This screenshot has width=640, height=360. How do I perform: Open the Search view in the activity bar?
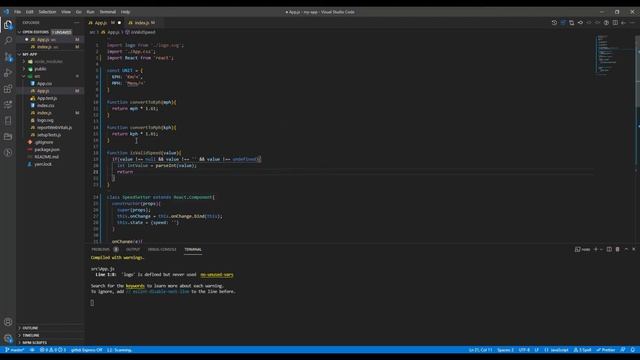pyautogui.click(x=8, y=40)
